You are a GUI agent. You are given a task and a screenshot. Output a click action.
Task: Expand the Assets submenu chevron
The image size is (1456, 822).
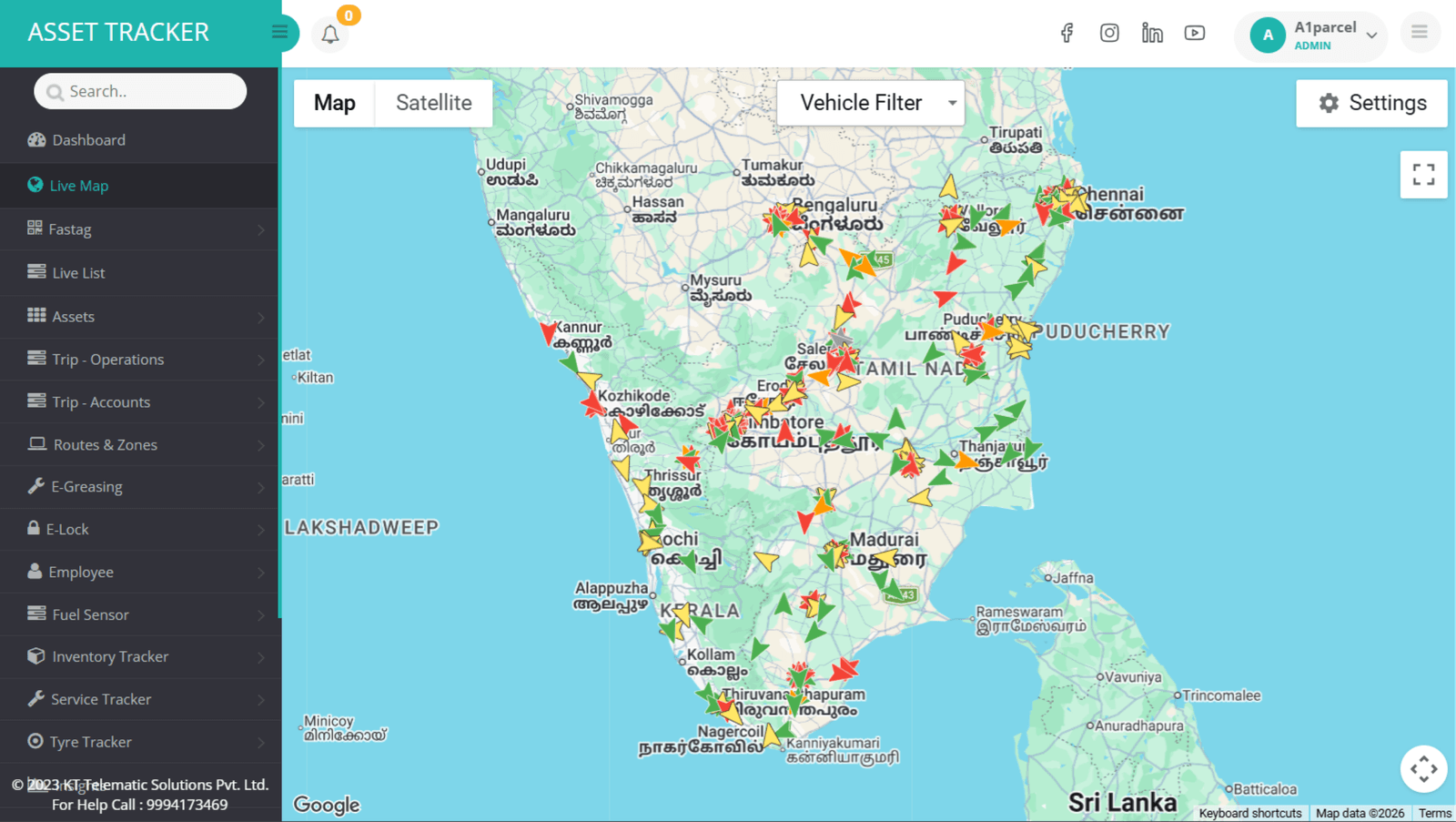point(261,318)
